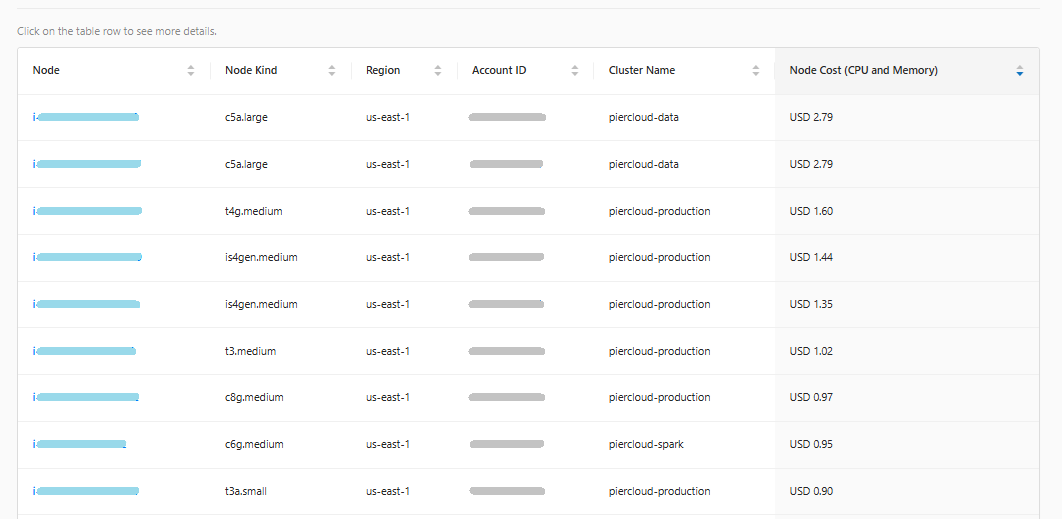Click piercloud-data cluster in first row

point(643,118)
